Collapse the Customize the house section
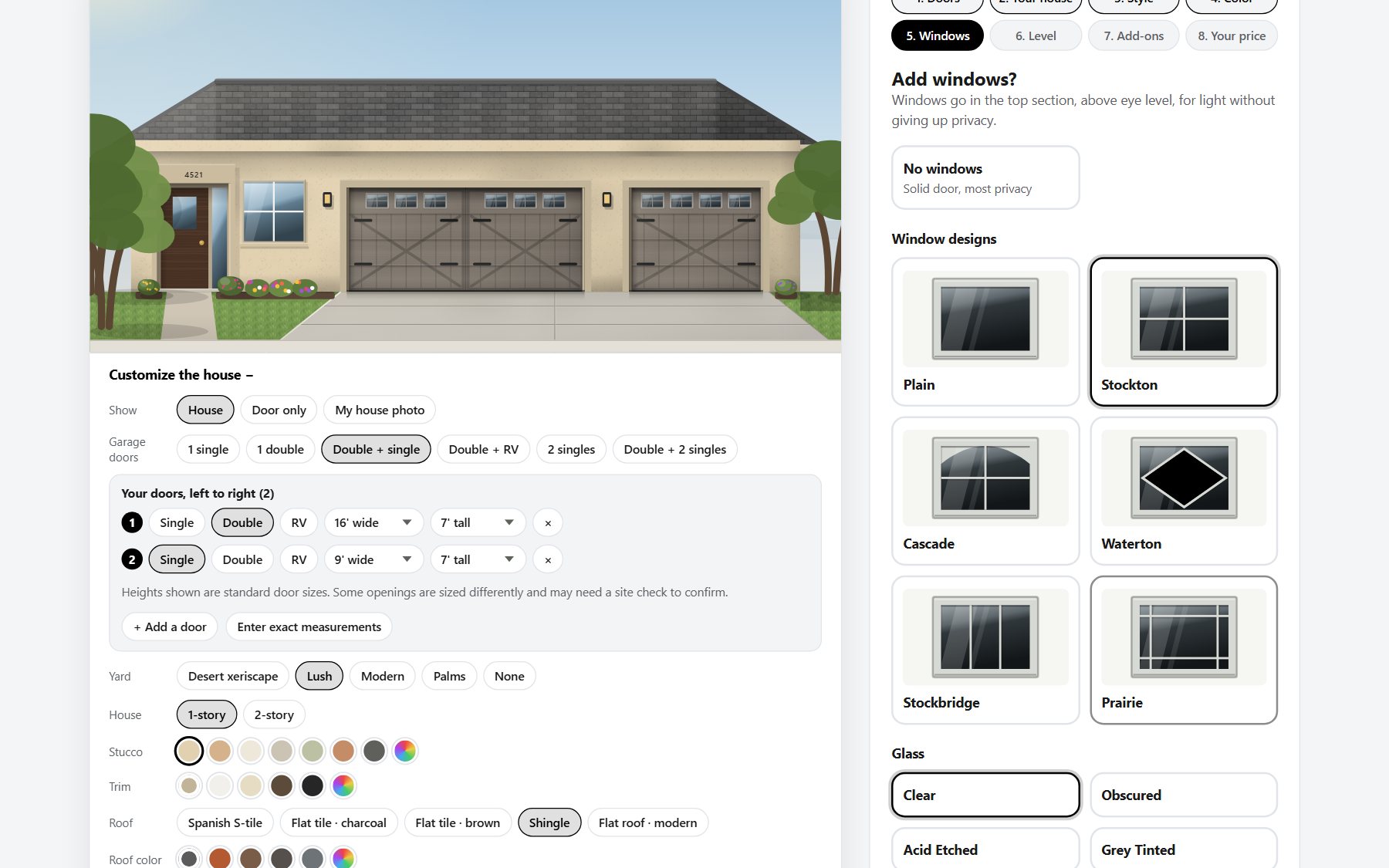This screenshot has height=868, width=1389. point(181,375)
